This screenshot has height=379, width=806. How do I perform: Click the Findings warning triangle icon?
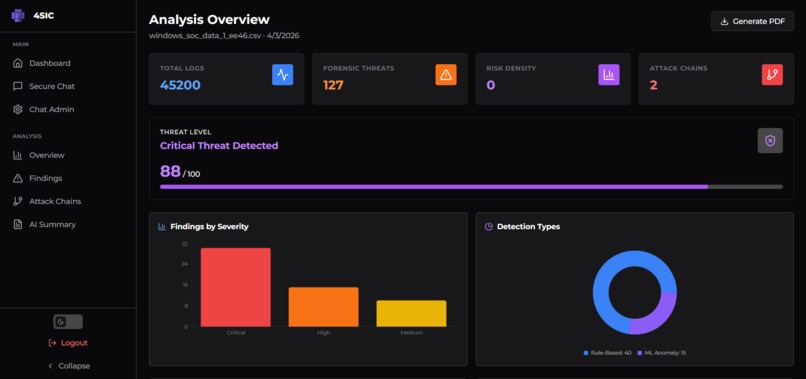click(18, 178)
